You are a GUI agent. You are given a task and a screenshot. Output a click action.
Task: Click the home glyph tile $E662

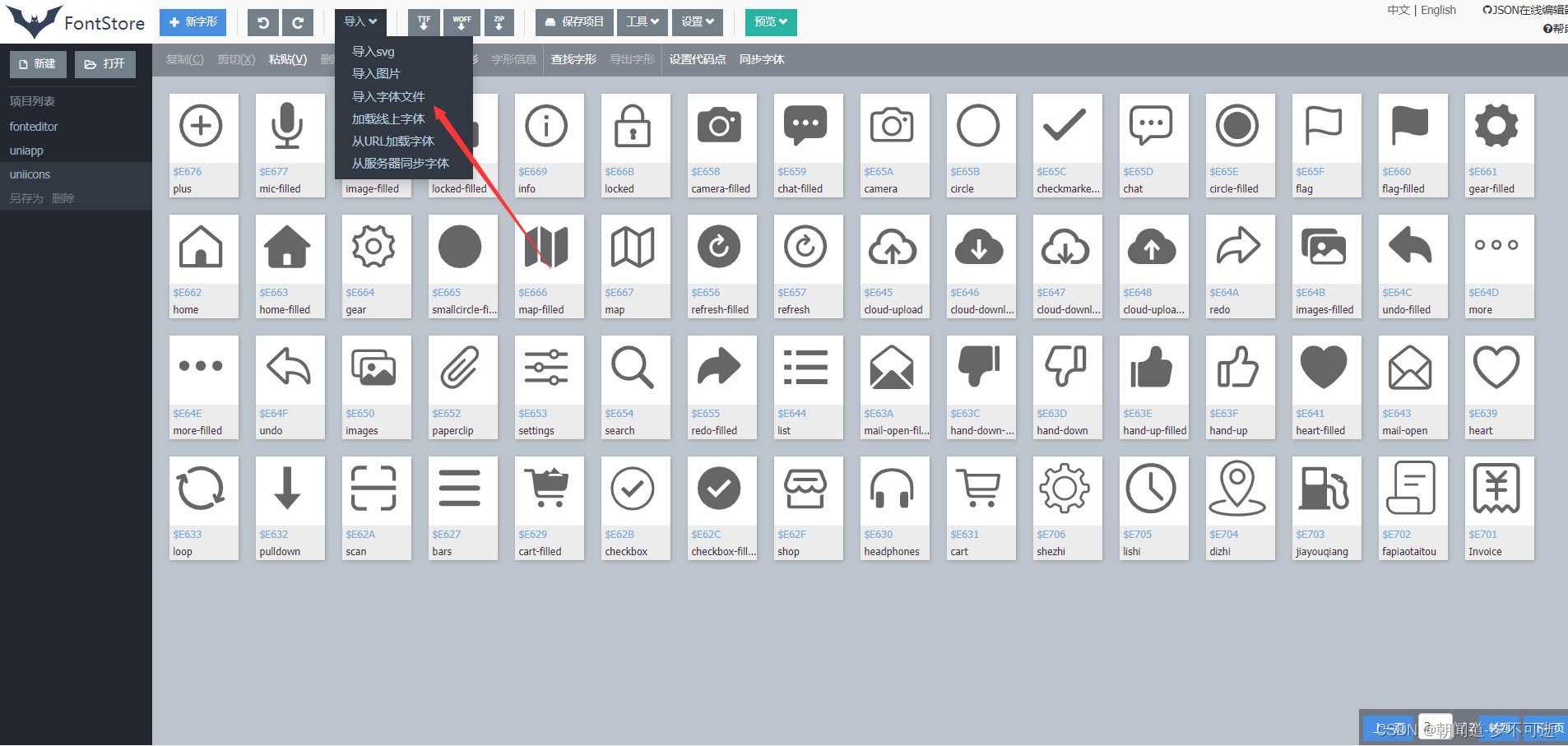(x=204, y=266)
